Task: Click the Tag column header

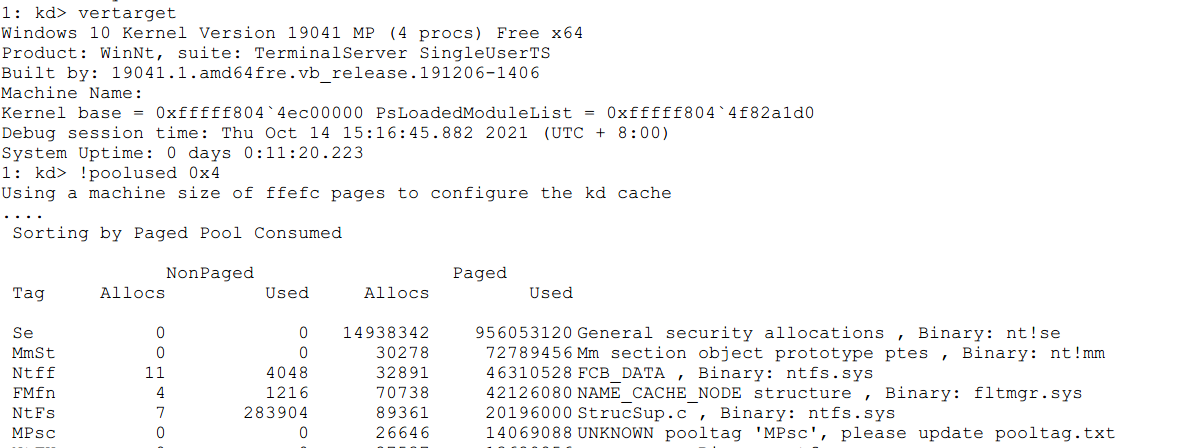Action: pos(27,293)
